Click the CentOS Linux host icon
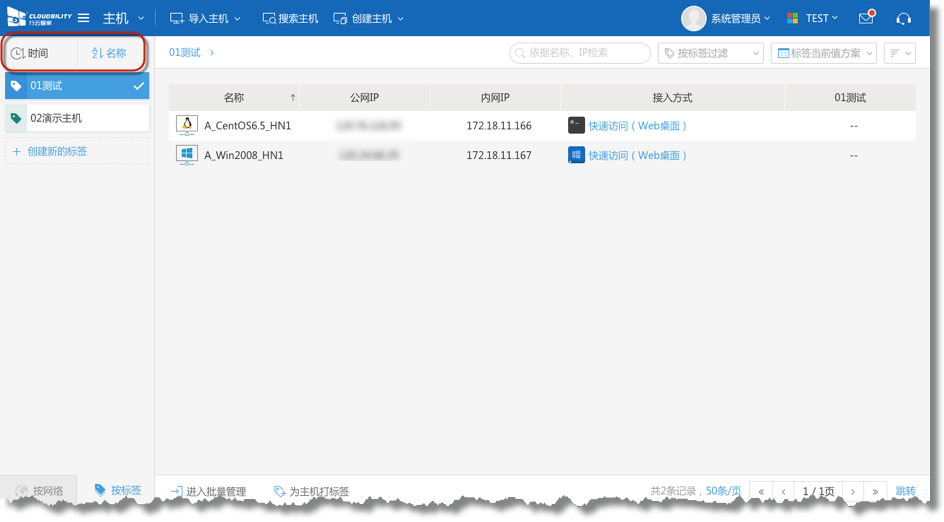This screenshot has height=522, width=944. (186, 126)
